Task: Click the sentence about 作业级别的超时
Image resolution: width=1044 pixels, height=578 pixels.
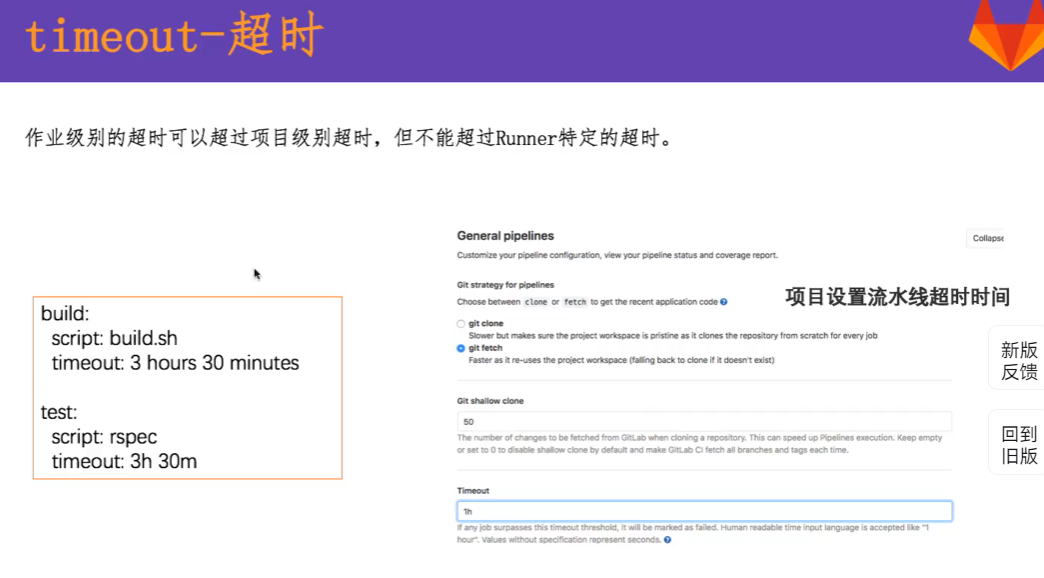Action: 351,138
